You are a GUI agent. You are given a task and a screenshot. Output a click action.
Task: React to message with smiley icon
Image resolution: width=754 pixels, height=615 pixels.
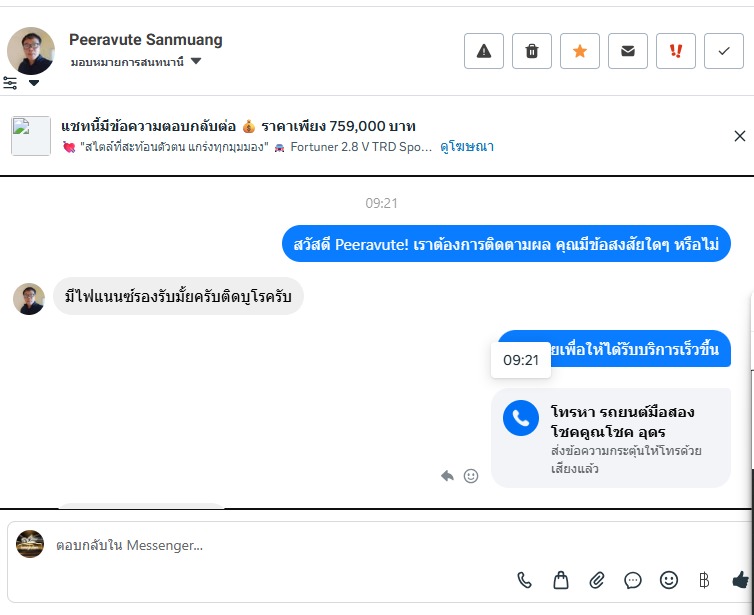(471, 476)
